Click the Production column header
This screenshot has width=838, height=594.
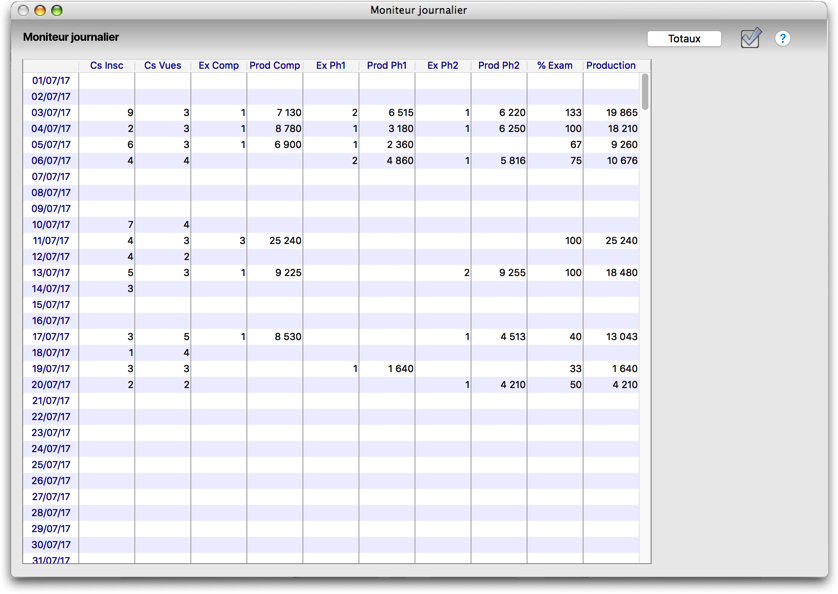[611, 65]
